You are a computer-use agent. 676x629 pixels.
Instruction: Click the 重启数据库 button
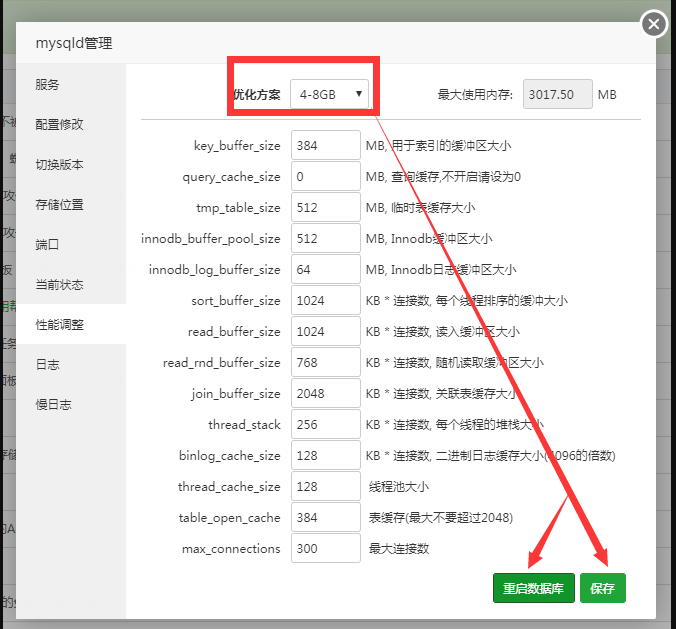point(534,588)
